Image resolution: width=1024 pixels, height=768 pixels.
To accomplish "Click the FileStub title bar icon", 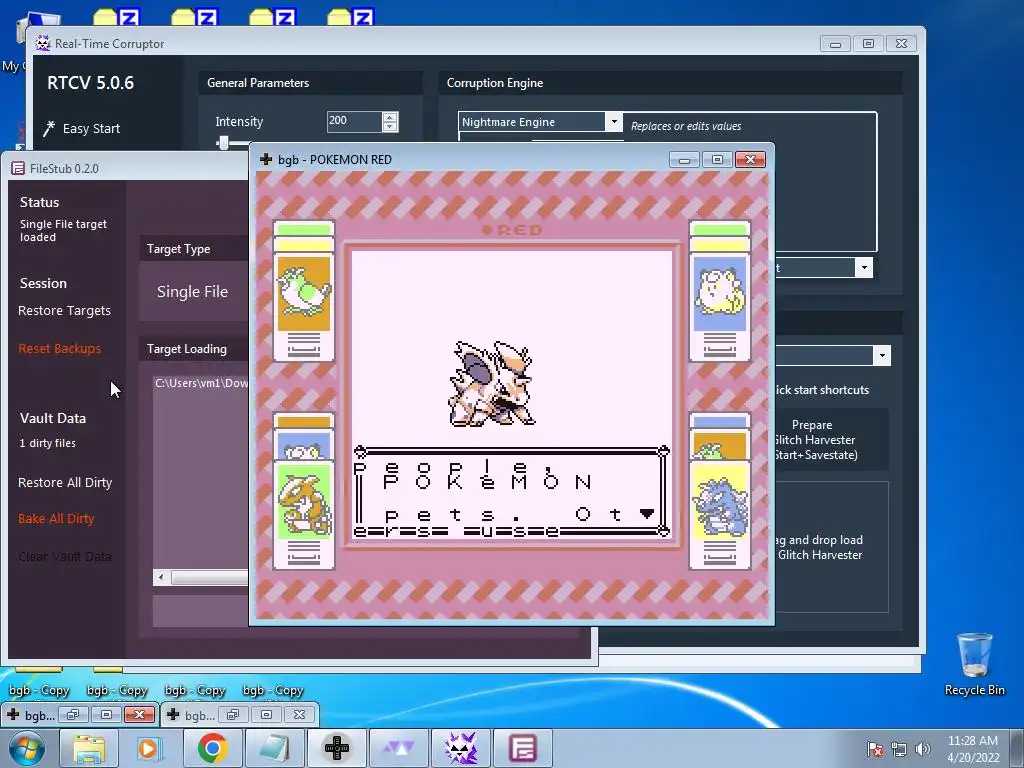I will tap(18, 168).
